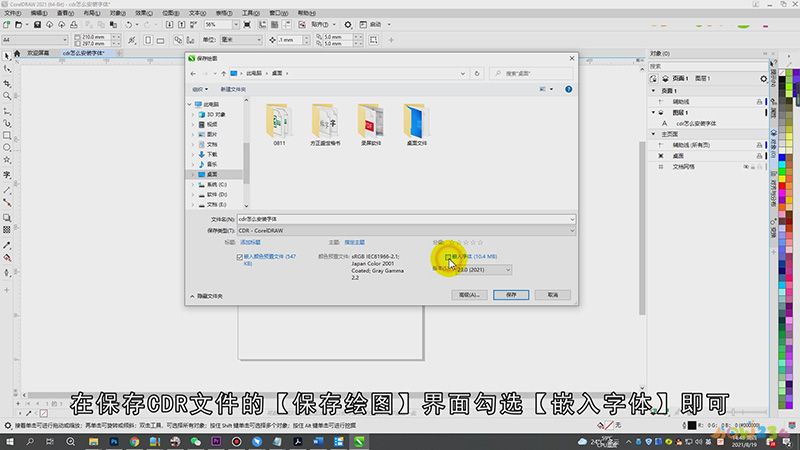Viewport: 800px width, 450px height.
Task: Select the desktop files blue folder
Action: click(x=416, y=124)
